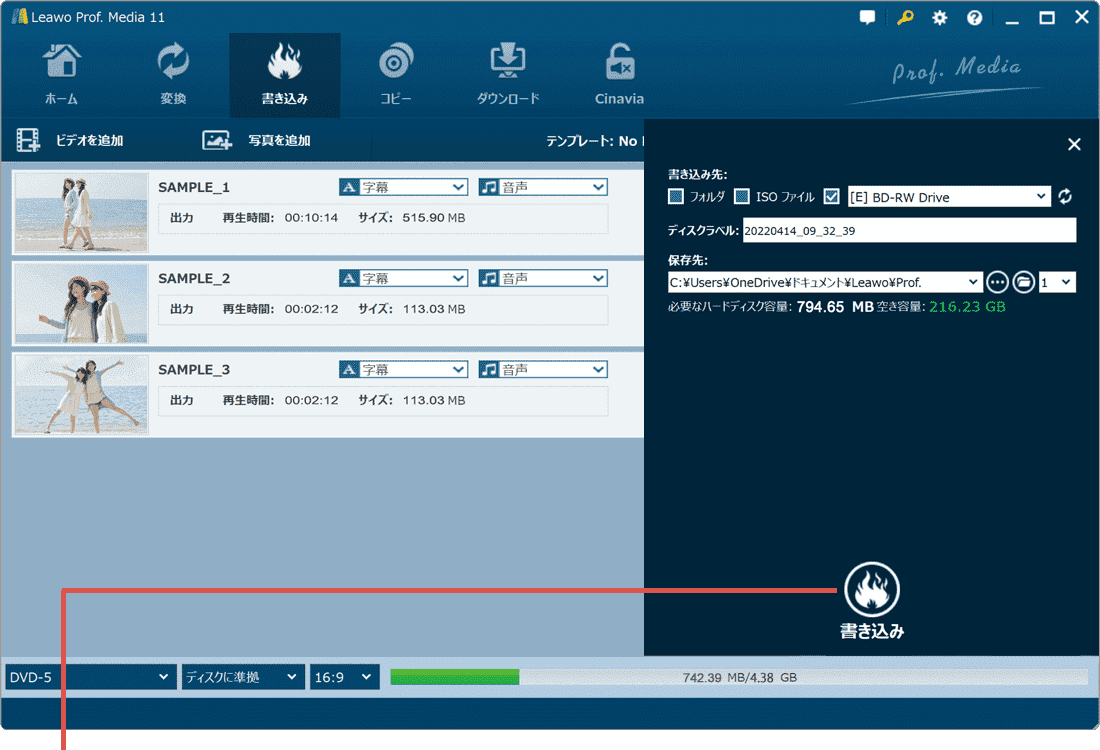The width and height of the screenshot is (1100, 750).
Task: Open the ダウンロード tab
Action: click(508, 72)
